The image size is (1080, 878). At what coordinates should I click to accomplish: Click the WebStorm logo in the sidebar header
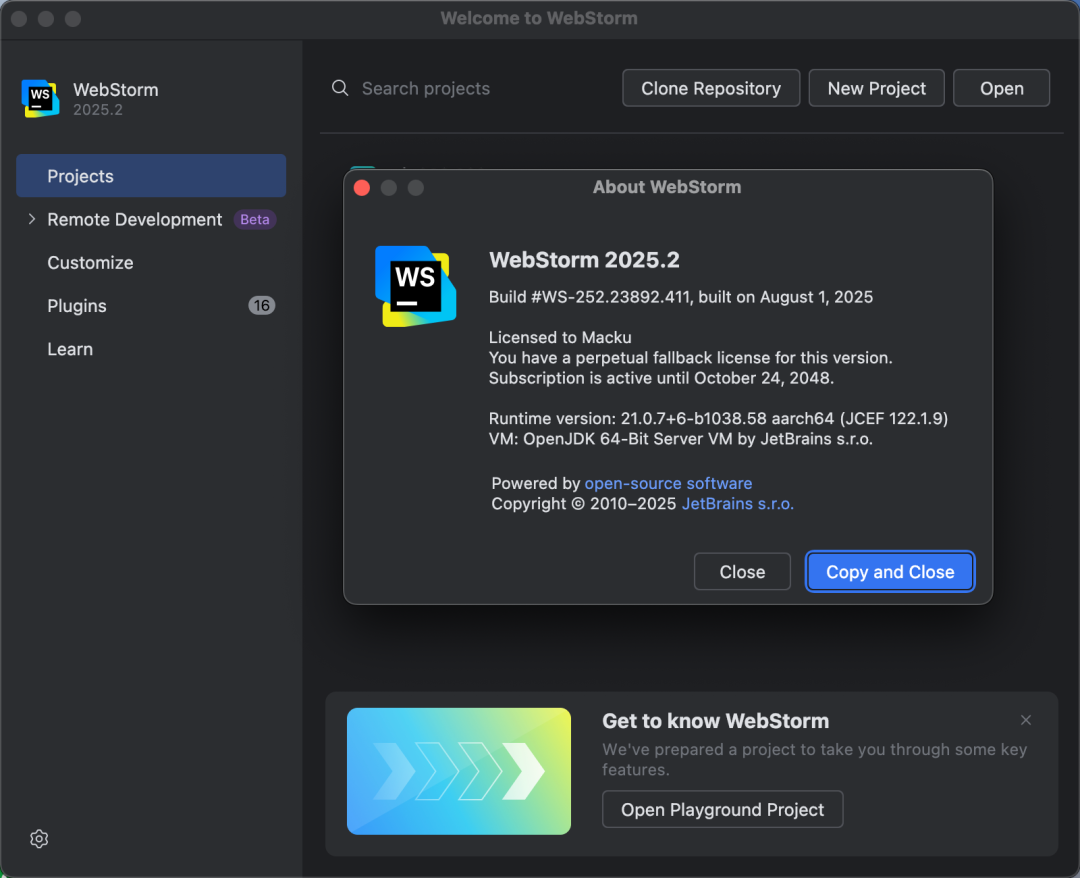click(40, 98)
